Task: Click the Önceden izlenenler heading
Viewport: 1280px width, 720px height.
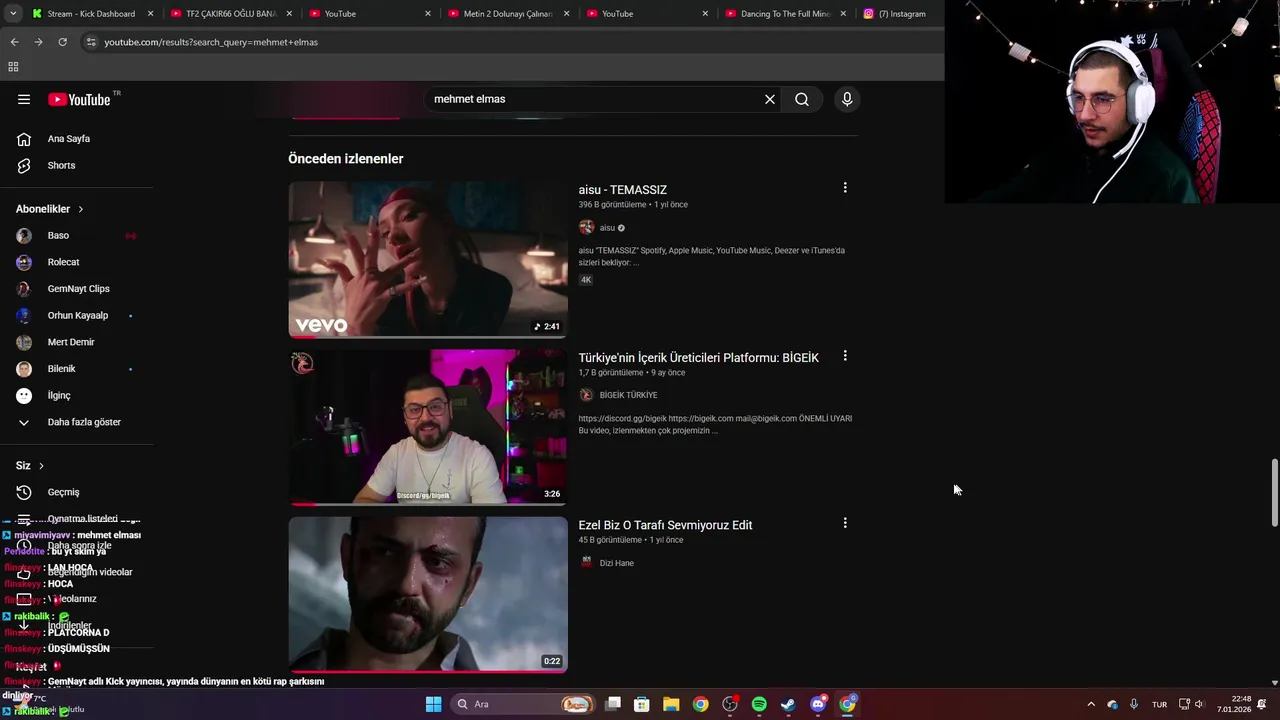Action: pyautogui.click(x=346, y=159)
